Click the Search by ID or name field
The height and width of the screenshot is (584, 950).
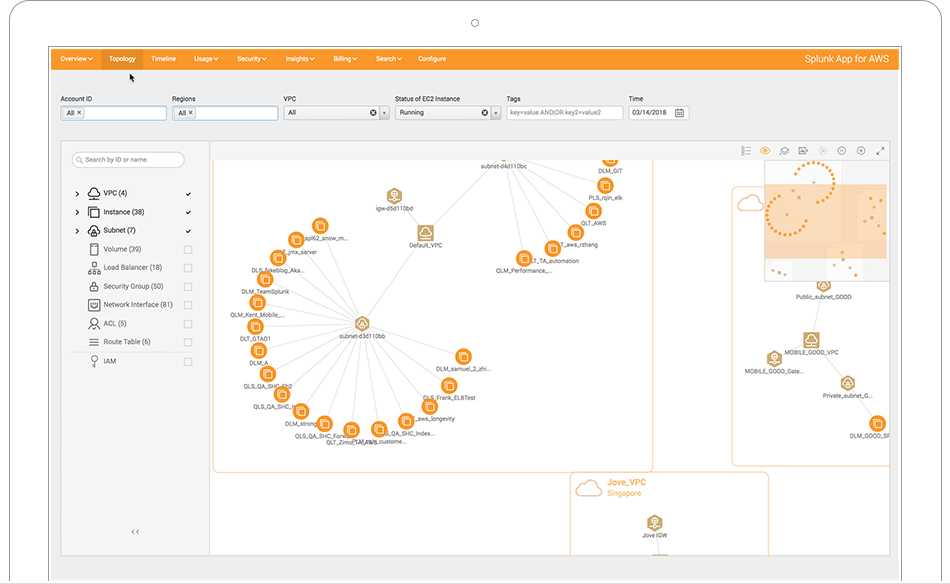click(128, 160)
